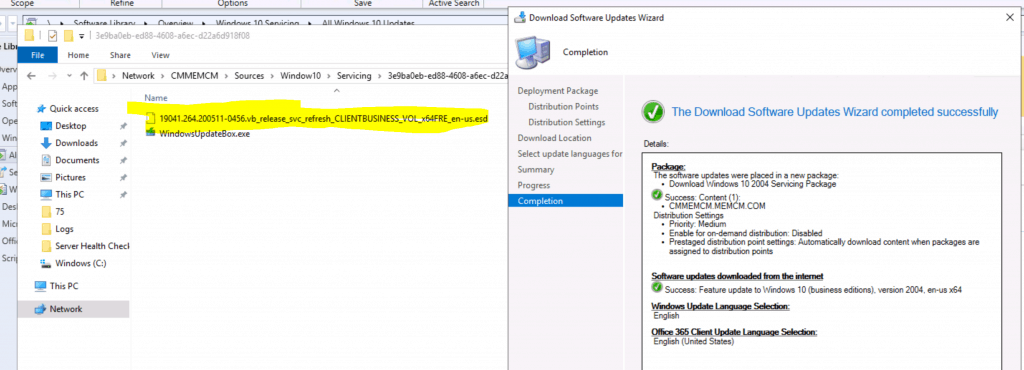
Task: Select CMMEMCM in the address breadcrumb
Action: click(x=195, y=76)
